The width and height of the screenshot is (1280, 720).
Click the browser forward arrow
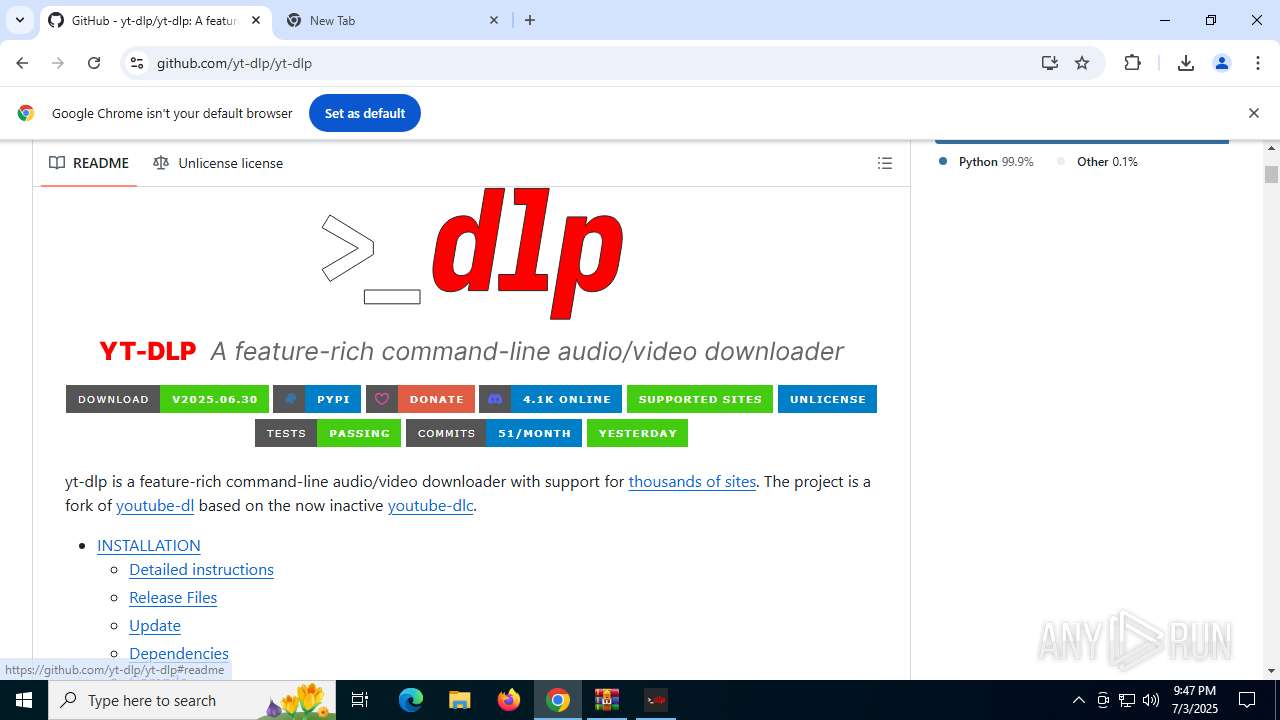[x=58, y=63]
